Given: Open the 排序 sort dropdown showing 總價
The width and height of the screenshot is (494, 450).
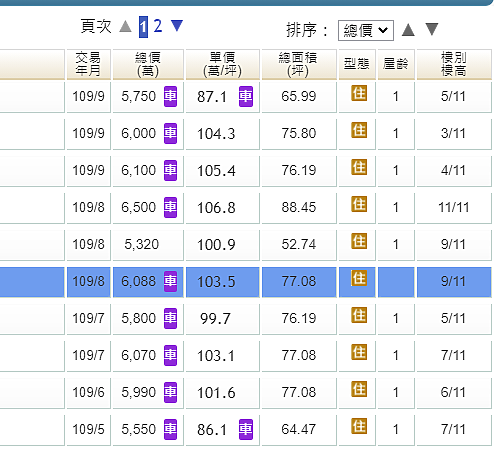Looking at the screenshot, I should click(x=366, y=30).
